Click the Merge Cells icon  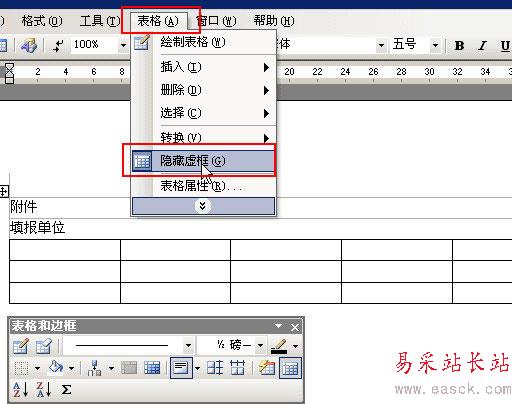pos(129,368)
